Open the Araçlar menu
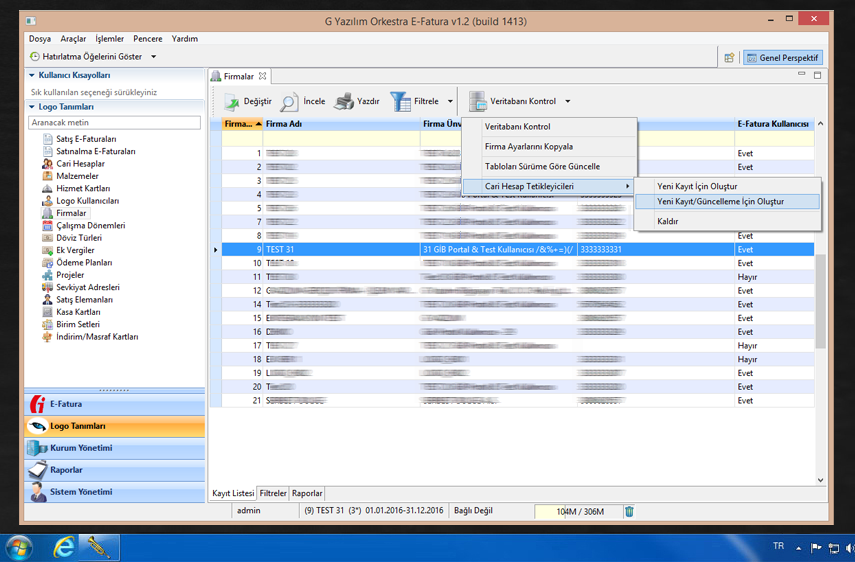 click(x=73, y=39)
